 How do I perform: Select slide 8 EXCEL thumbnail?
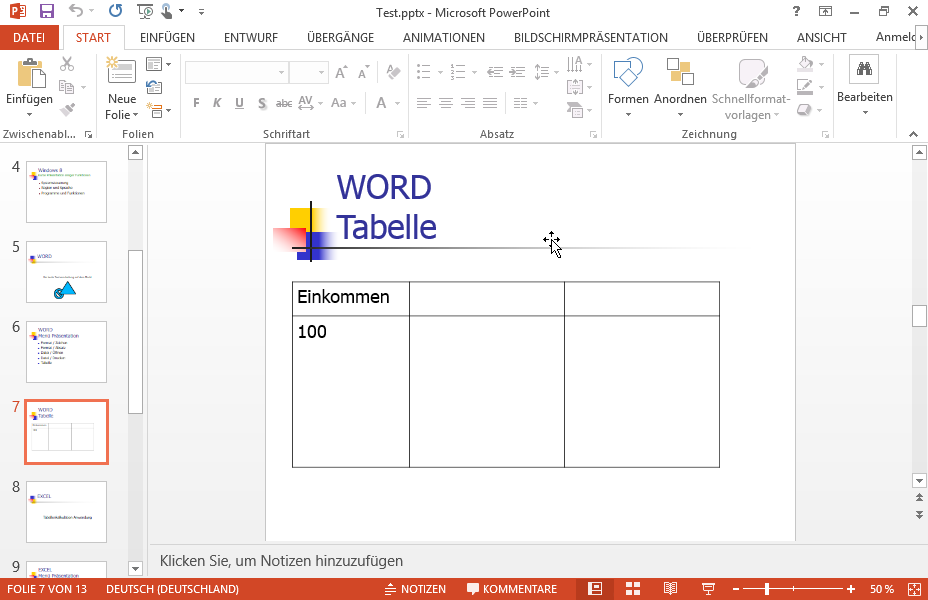(66, 512)
